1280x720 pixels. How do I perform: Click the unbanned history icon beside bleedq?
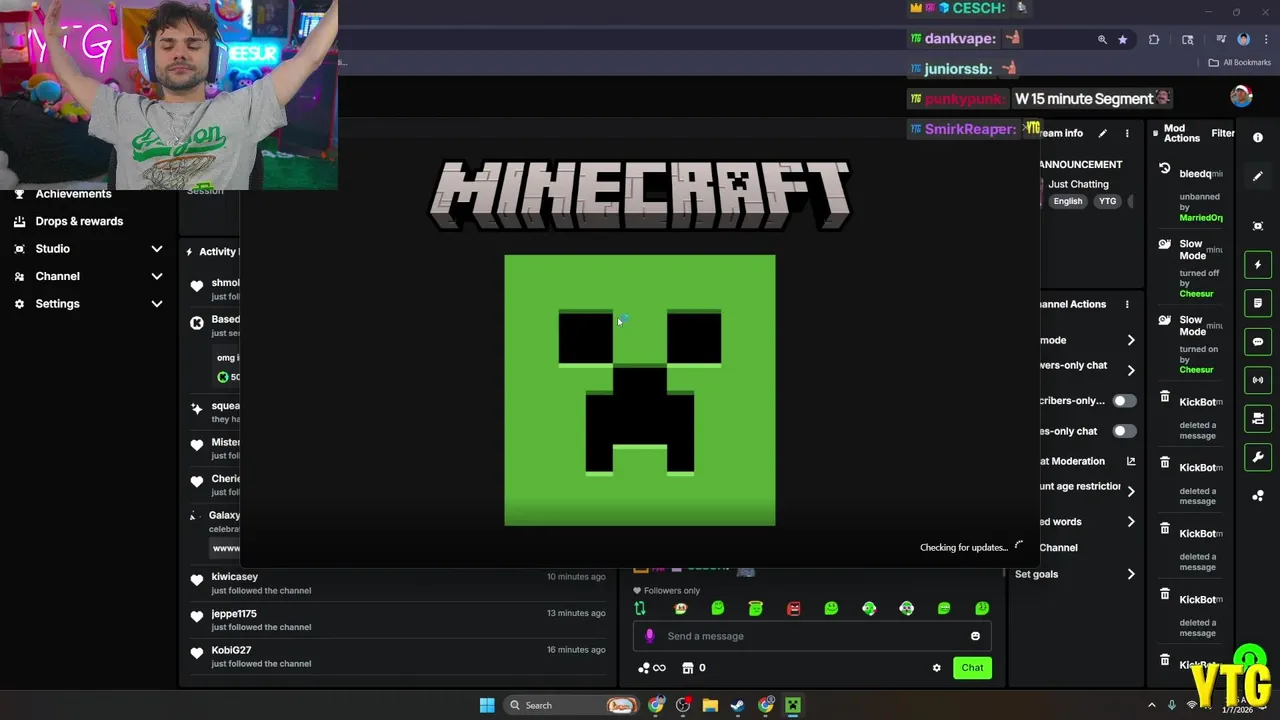pyautogui.click(x=1165, y=169)
